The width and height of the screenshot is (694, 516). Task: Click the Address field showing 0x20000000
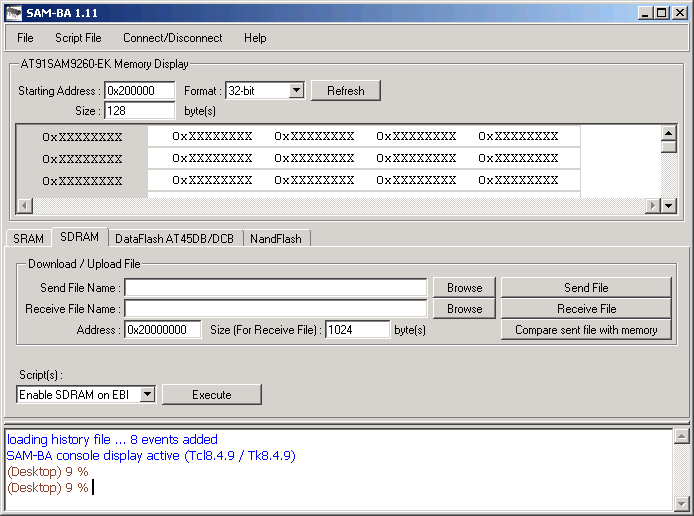click(162, 330)
